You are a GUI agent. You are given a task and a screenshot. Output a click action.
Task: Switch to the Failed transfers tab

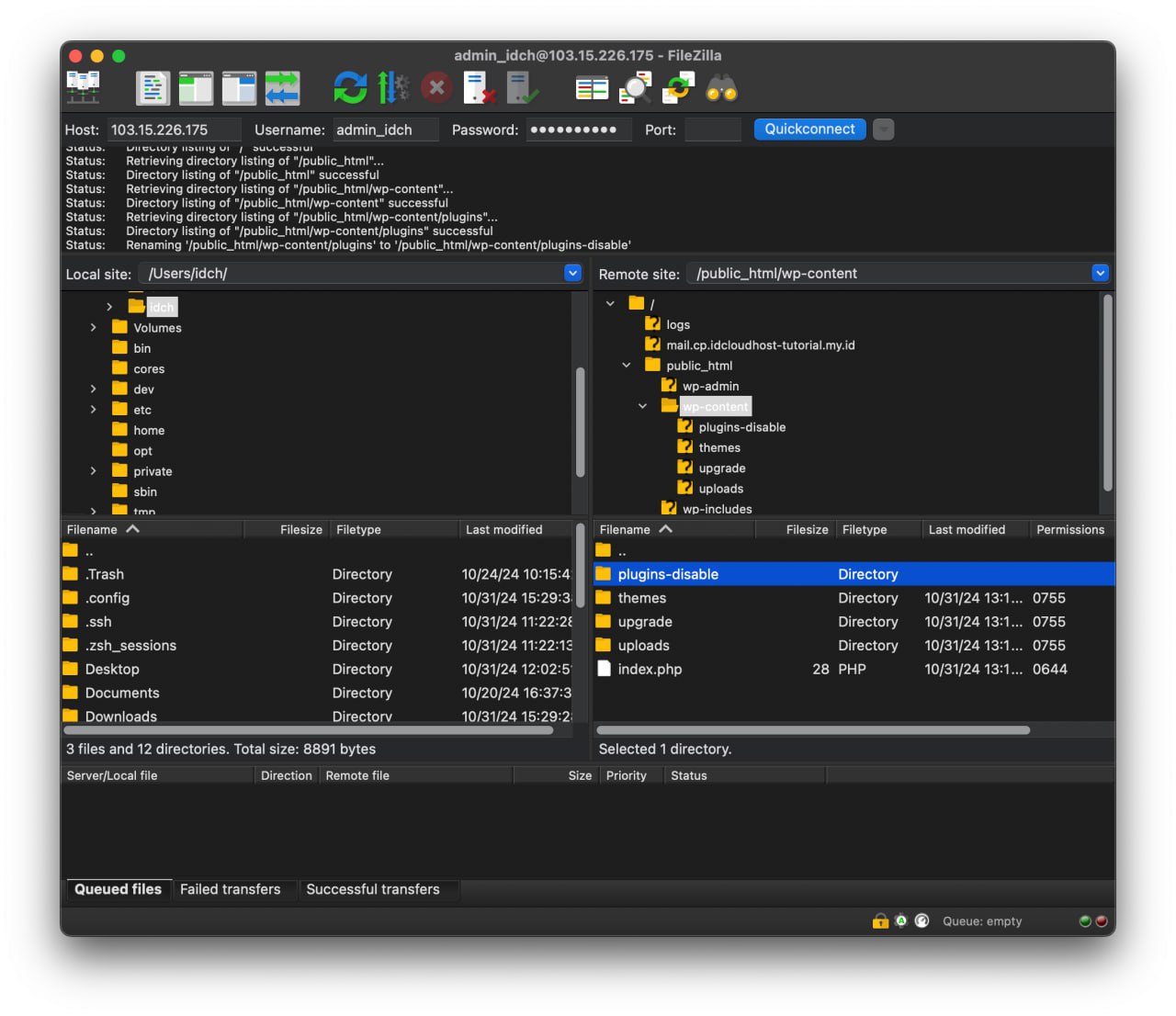230,889
